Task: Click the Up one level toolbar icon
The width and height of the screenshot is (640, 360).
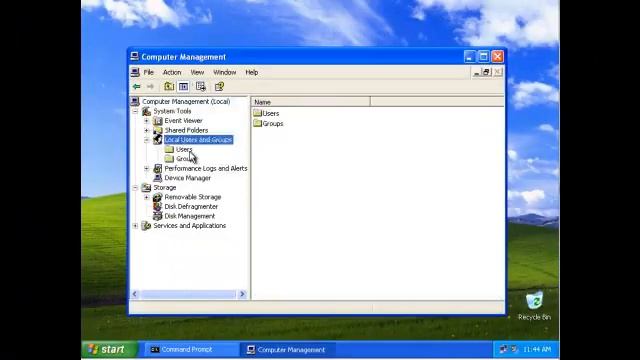Action: click(x=169, y=87)
